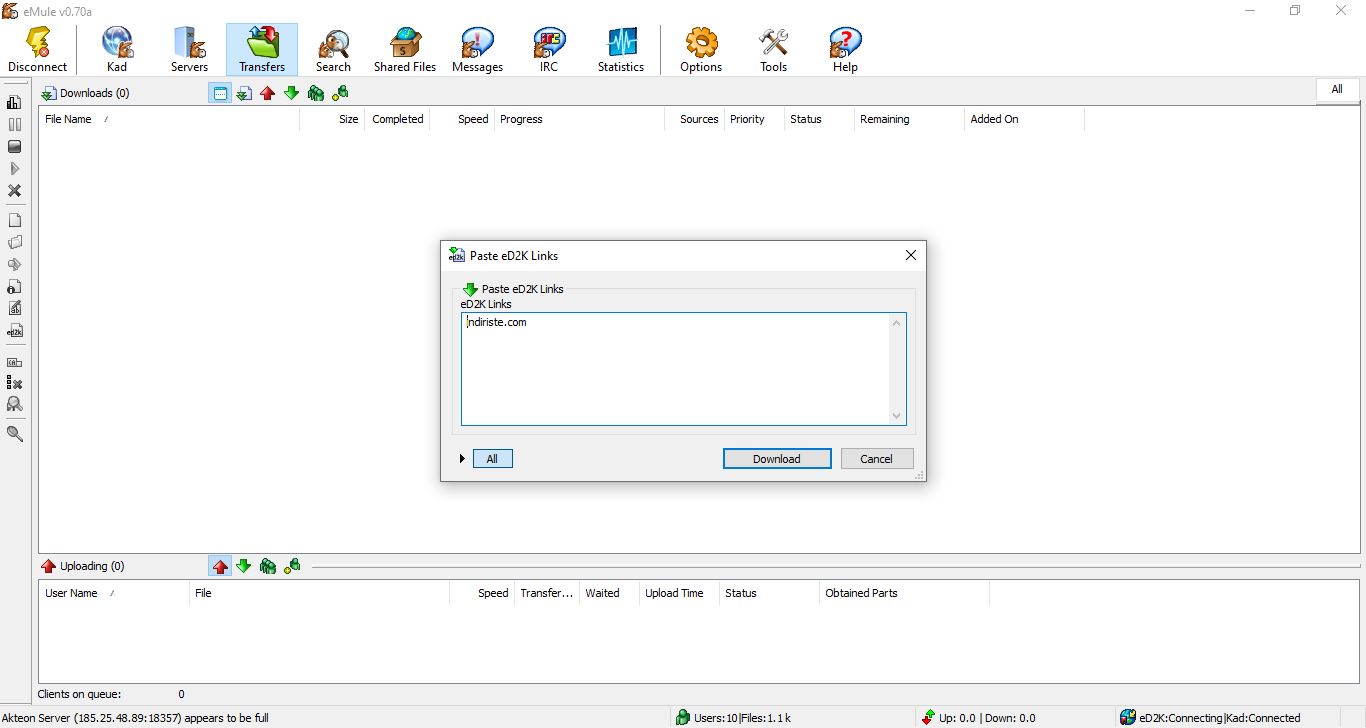The width and height of the screenshot is (1366, 728).
Task: Click the Resume arrow icon in sidebar
Action: click(14, 168)
